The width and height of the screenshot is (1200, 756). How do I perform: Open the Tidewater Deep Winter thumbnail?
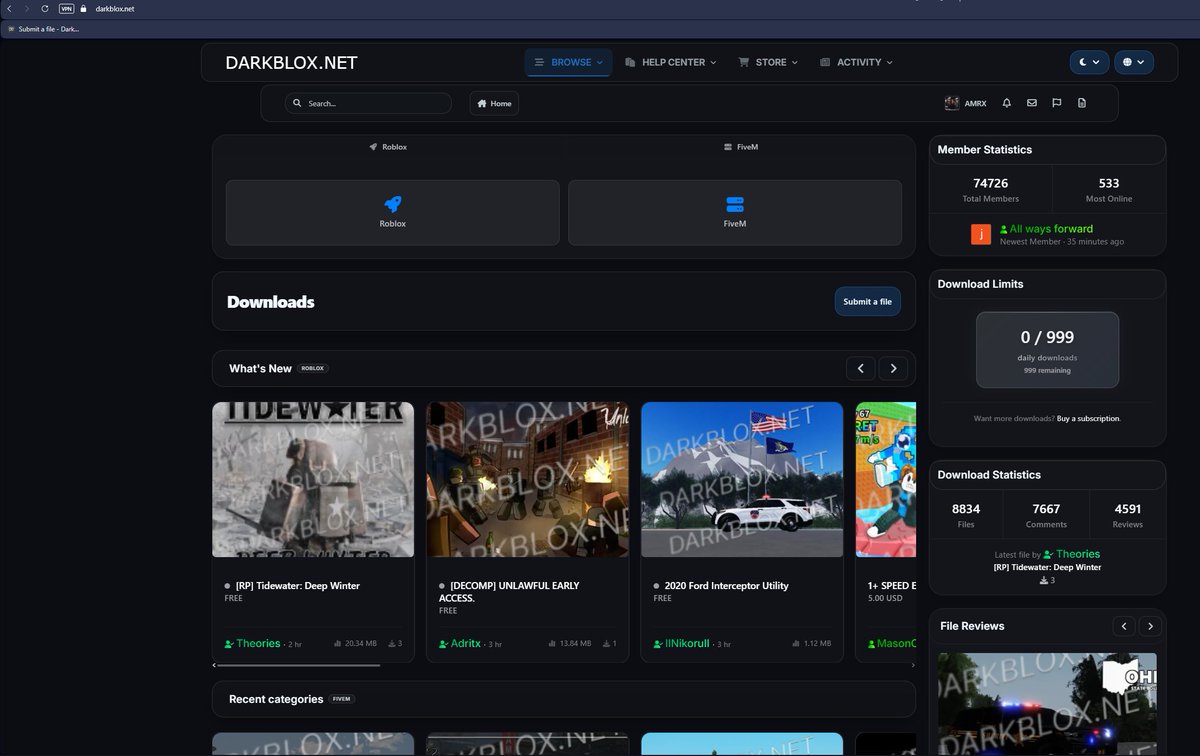click(313, 480)
